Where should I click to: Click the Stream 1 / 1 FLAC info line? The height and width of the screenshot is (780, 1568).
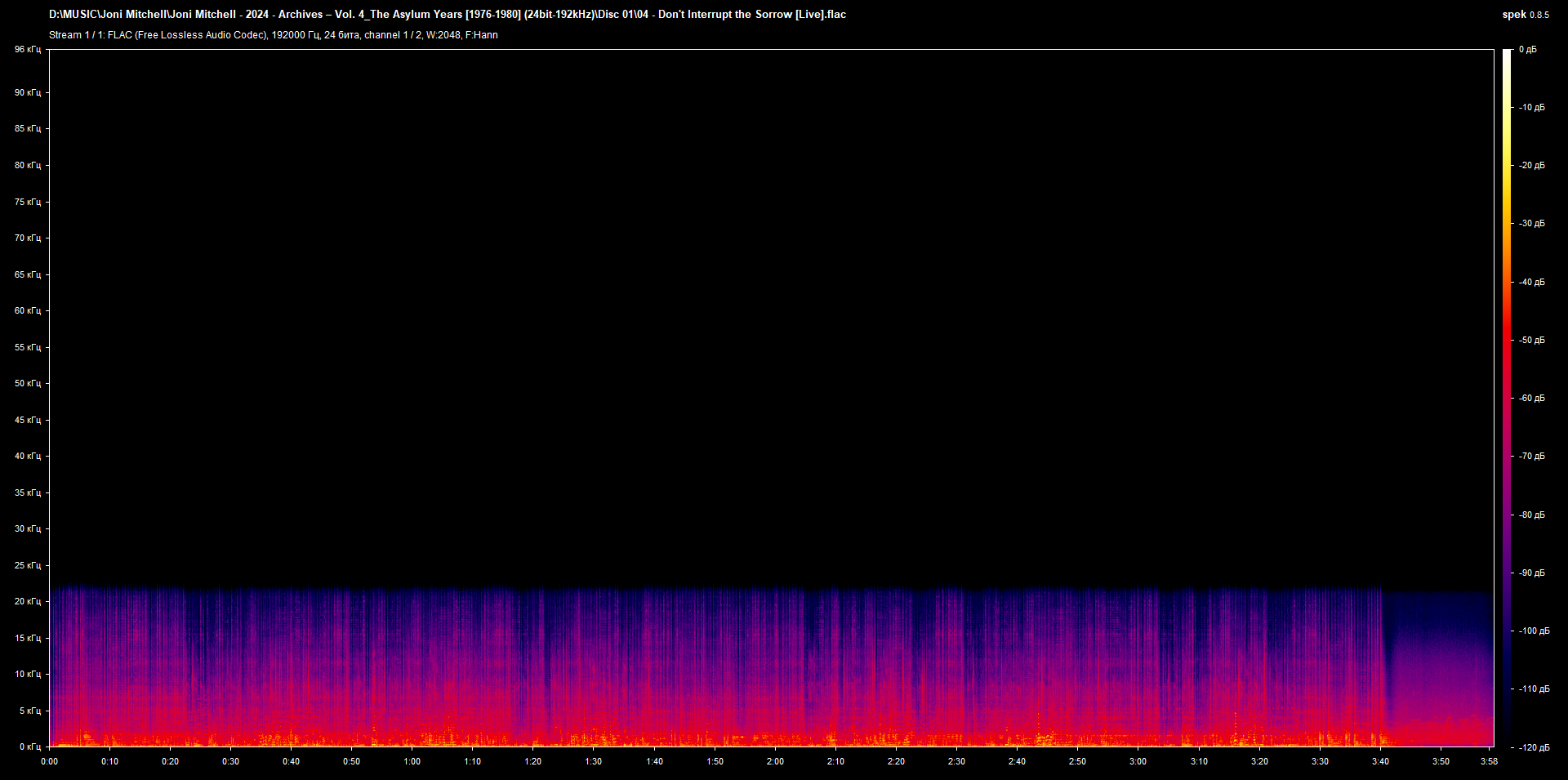click(273, 35)
